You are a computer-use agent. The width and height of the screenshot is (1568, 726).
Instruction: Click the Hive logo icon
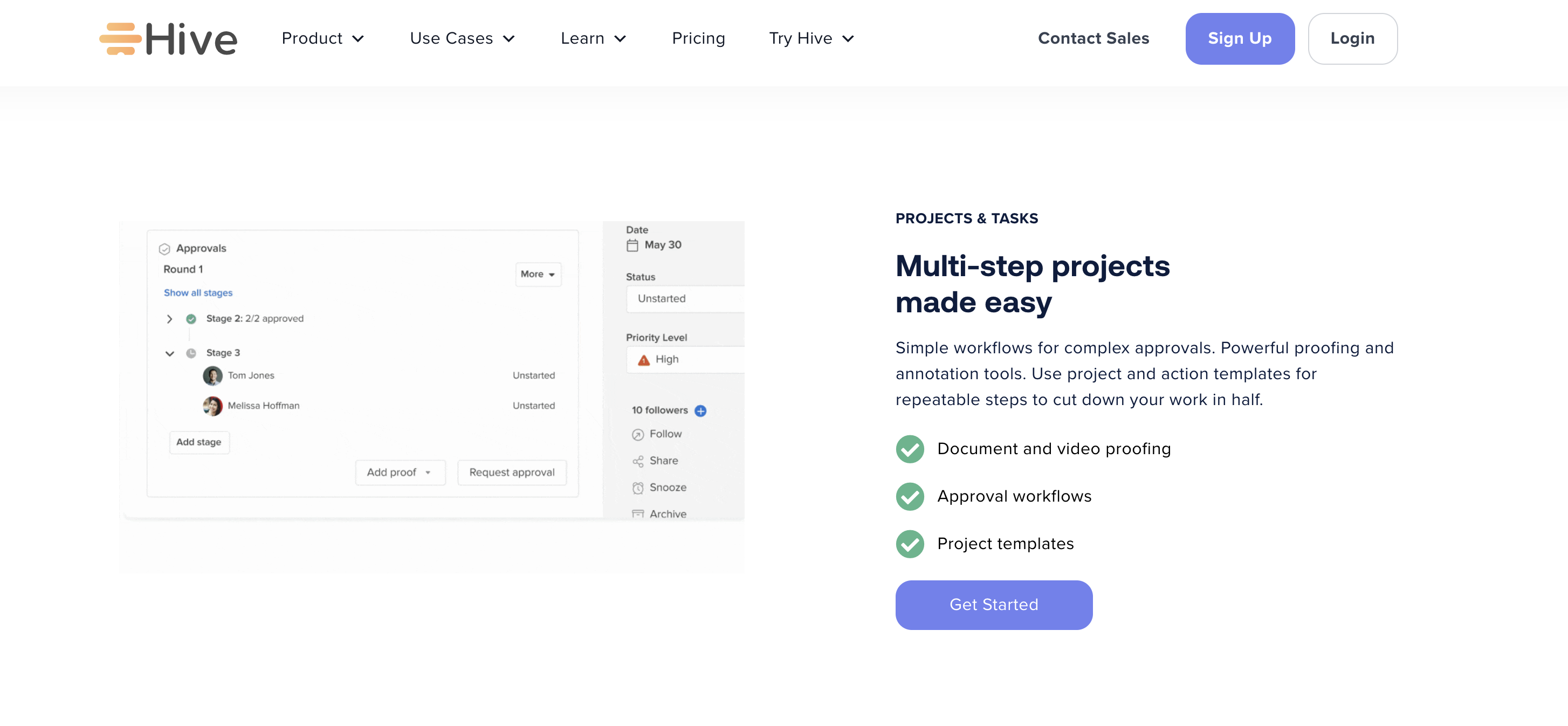pos(121,38)
